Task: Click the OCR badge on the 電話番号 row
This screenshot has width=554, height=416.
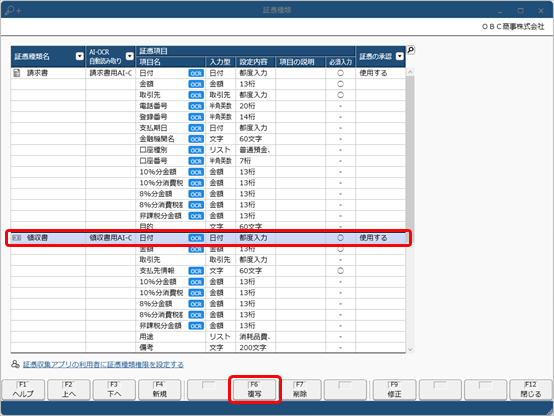Action: 196,106
